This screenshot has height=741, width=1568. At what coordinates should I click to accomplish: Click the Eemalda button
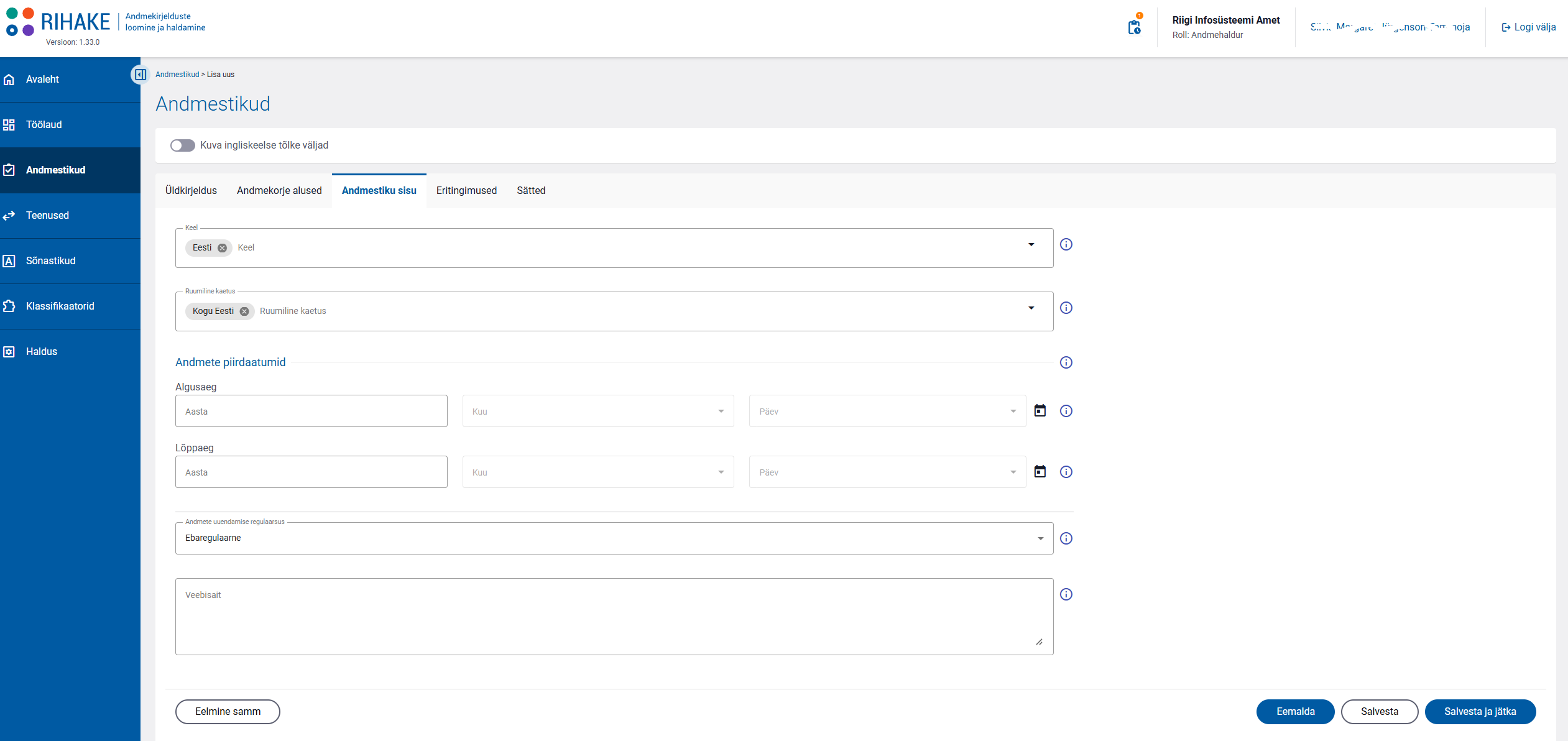point(1296,712)
